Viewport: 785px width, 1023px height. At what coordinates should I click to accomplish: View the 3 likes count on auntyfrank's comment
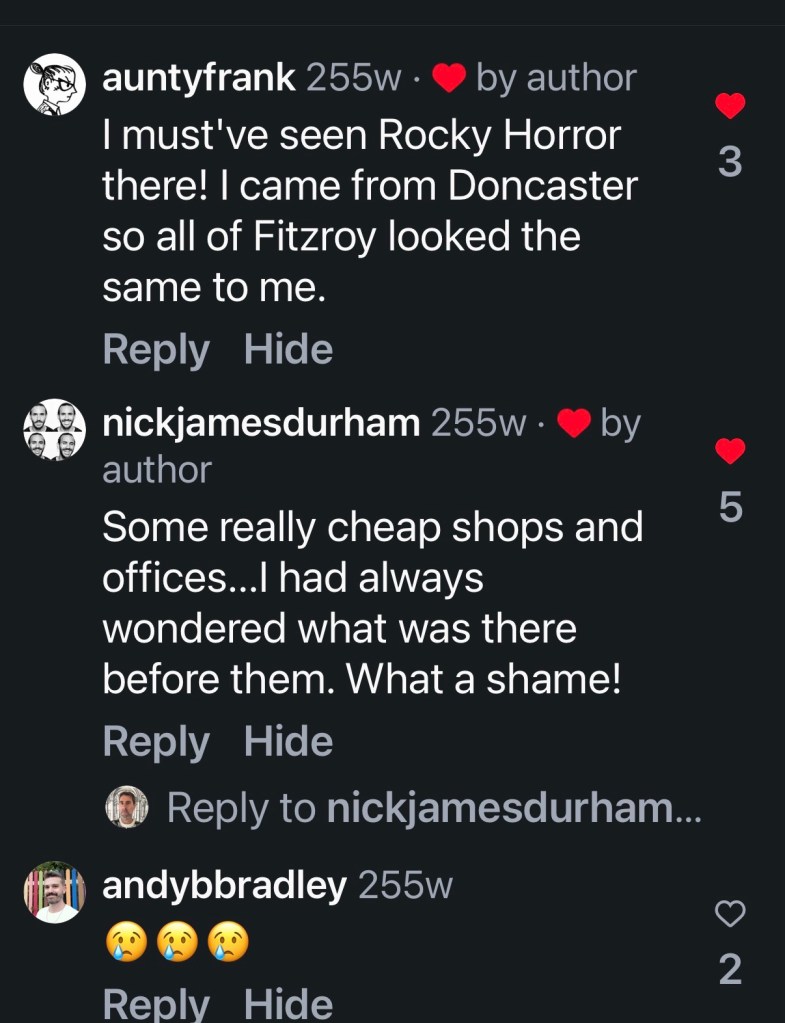(731, 162)
